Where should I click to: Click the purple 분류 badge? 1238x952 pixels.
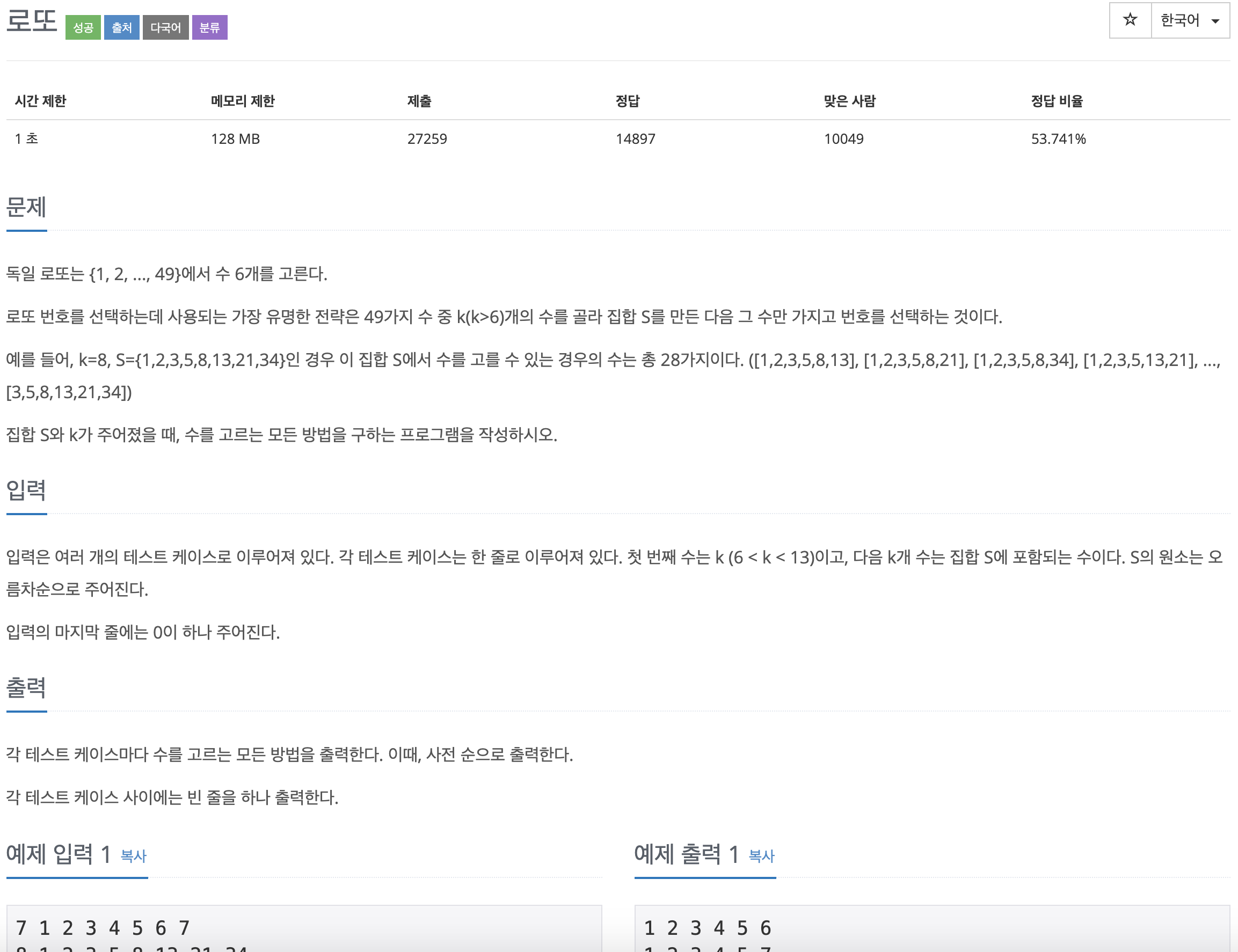tap(209, 27)
